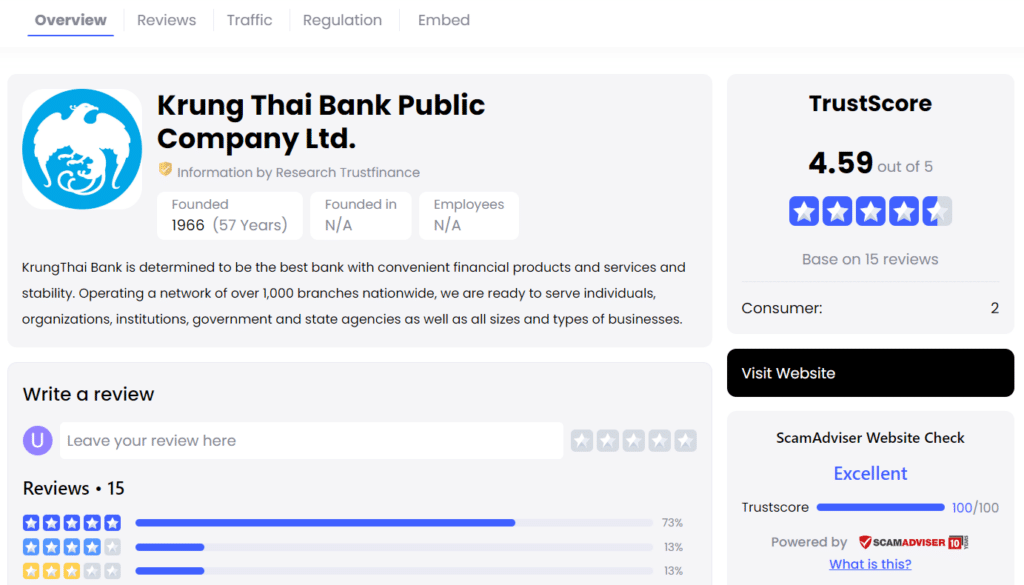The width and height of the screenshot is (1024, 585).
Task: Switch to the Reviews tab
Action: click(x=166, y=20)
